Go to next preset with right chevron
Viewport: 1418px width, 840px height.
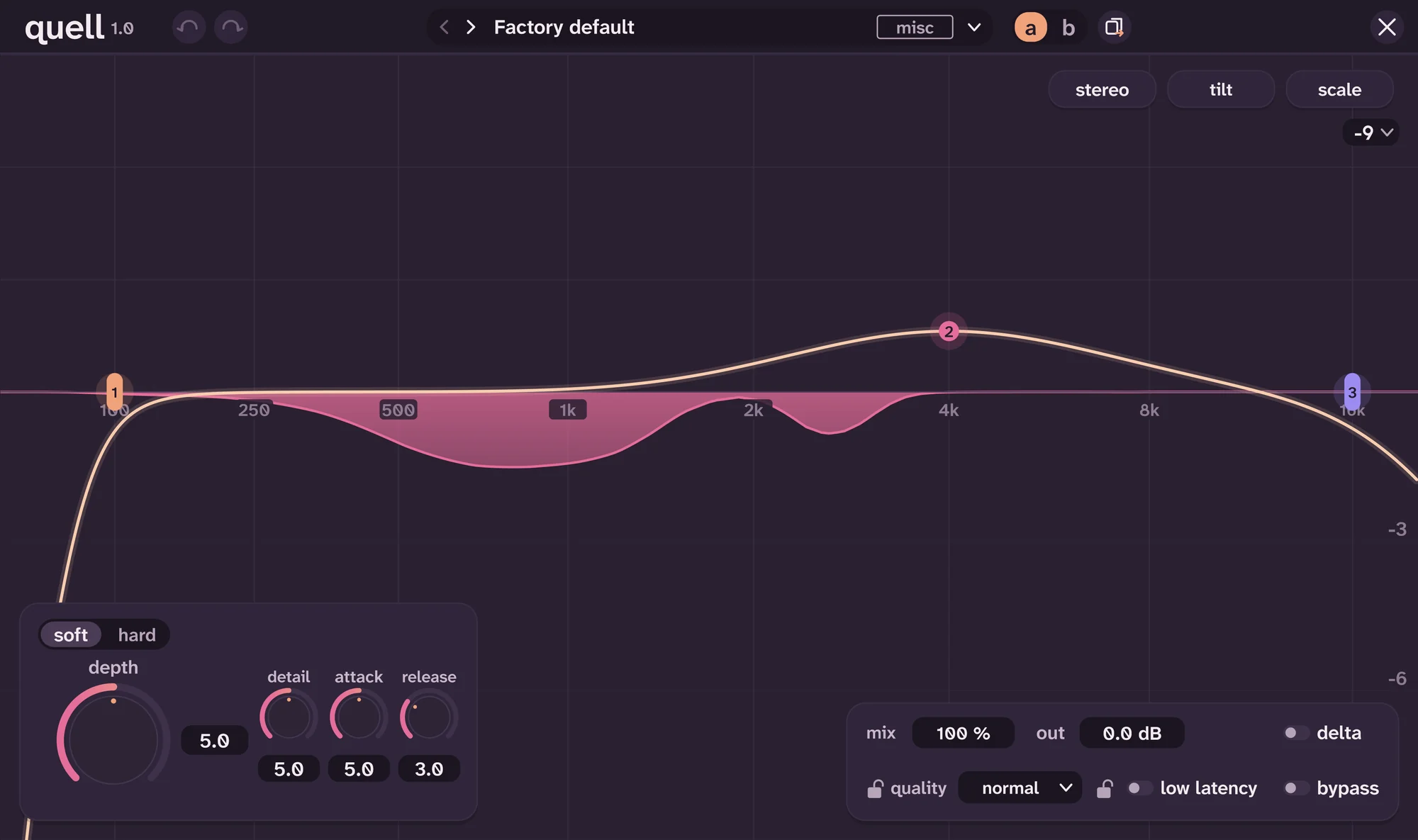(x=471, y=27)
